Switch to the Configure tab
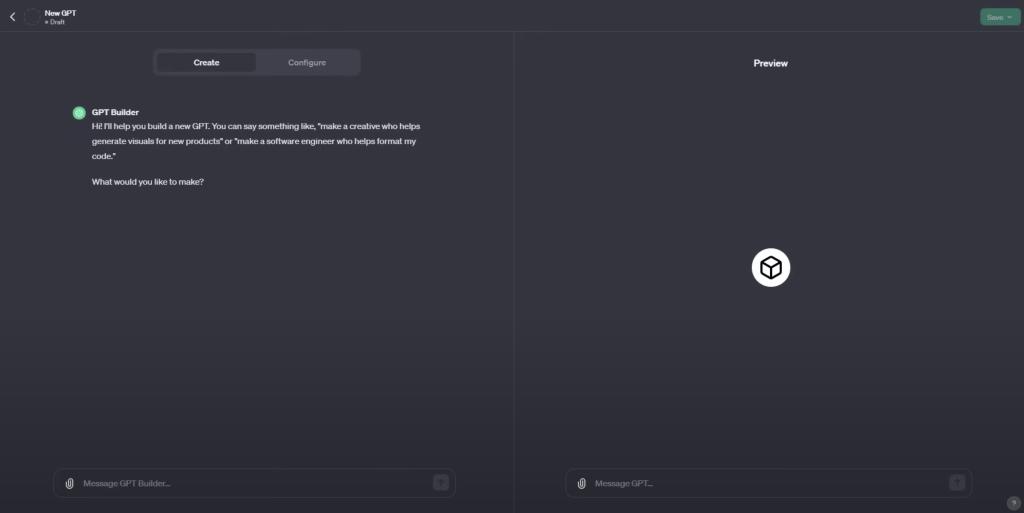This screenshot has height=513, width=1024. pos(307,63)
